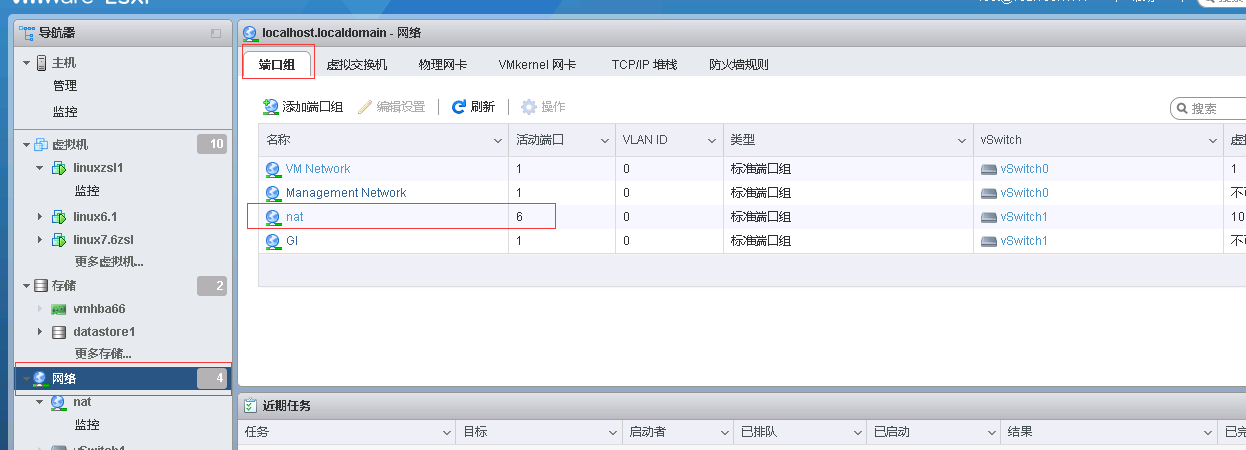The image size is (1246, 450).
Task: Click the 编辑设置 pencil icon
Action: (x=365, y=107)
